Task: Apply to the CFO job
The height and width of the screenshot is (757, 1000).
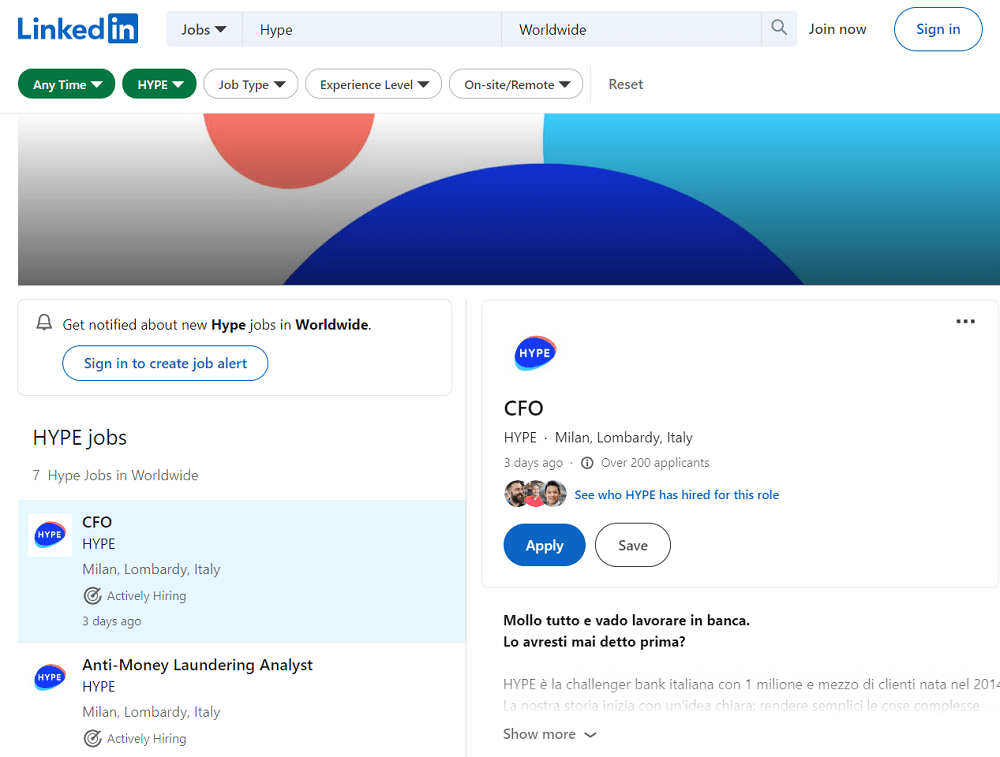Action: (x=544, y=545)
